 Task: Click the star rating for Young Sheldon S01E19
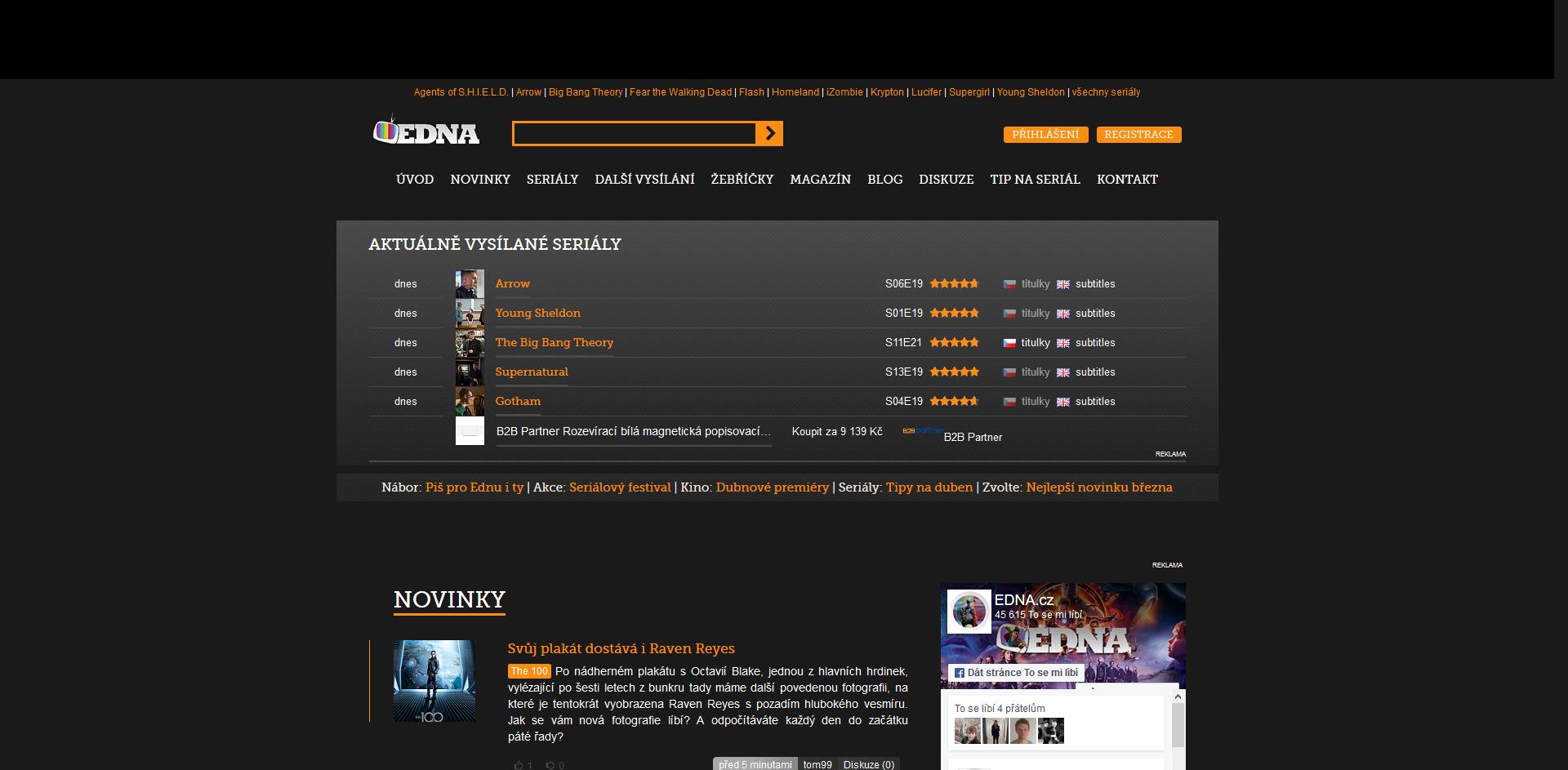pyautogui.click(x=954, y=313)
